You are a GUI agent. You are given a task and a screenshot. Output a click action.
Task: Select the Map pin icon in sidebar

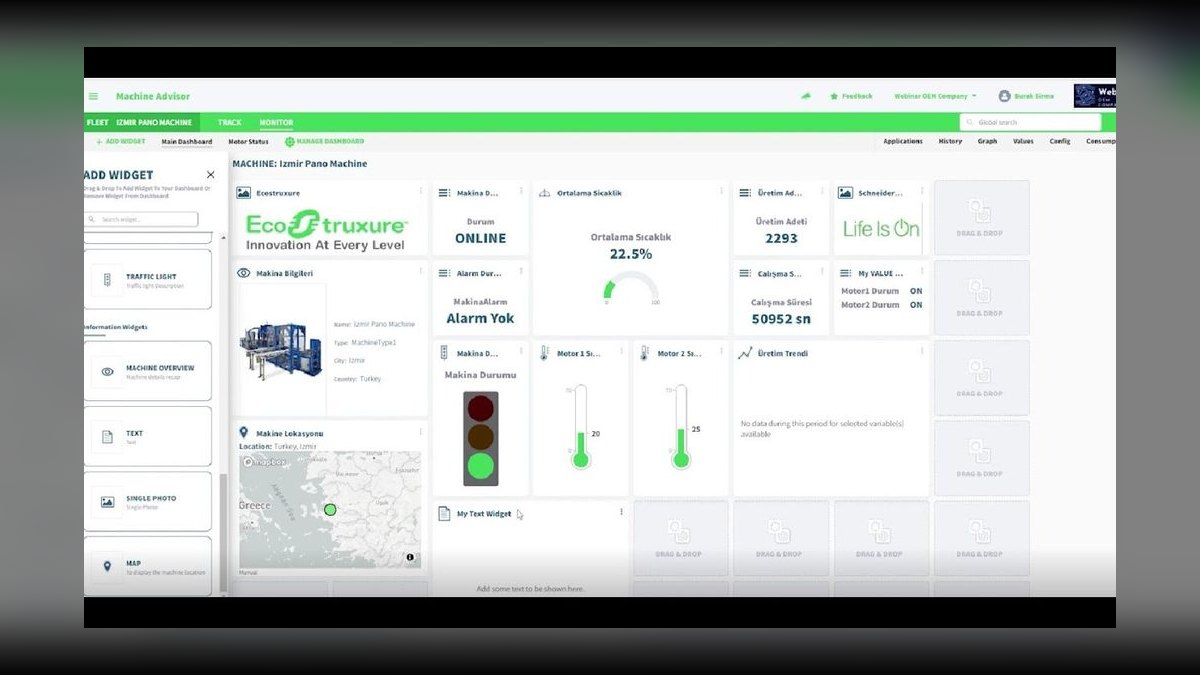click(x=108, y=567)
